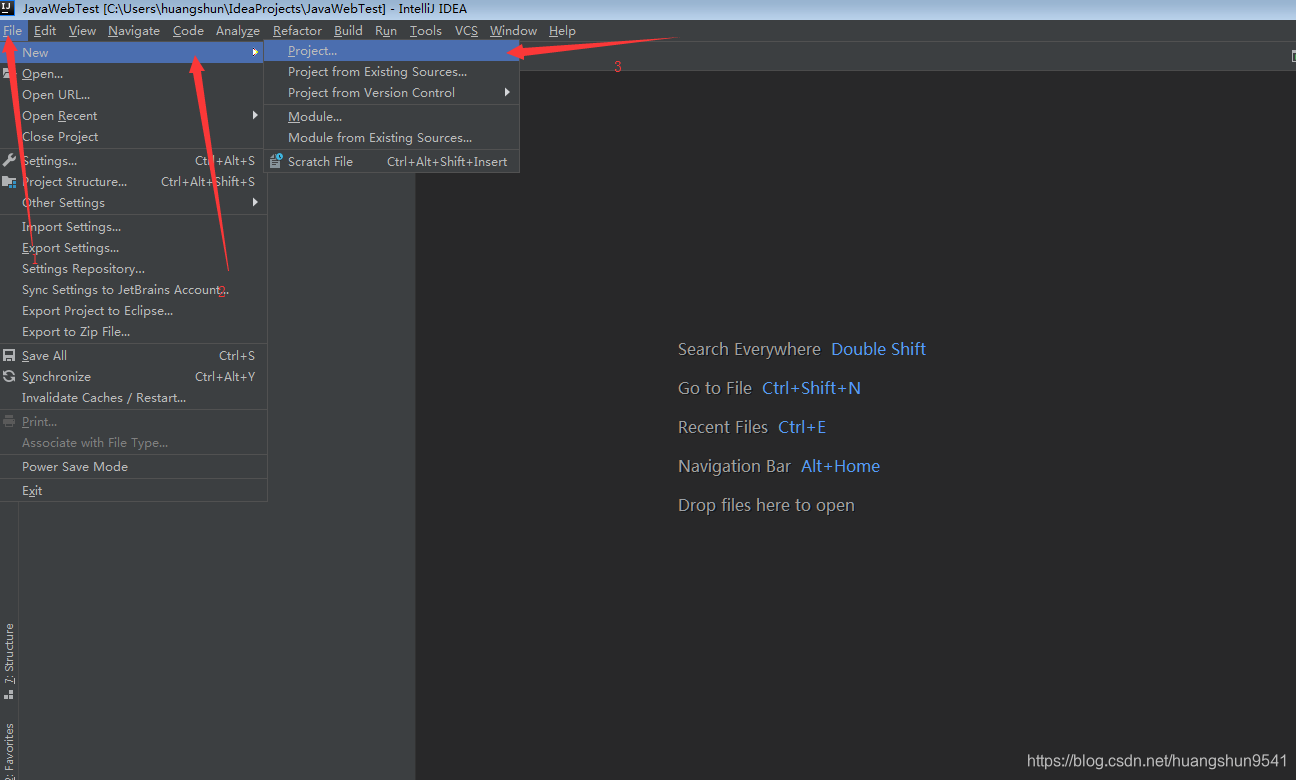
Task: Toggle Power Save Mode
Action: tap(134, 466)
